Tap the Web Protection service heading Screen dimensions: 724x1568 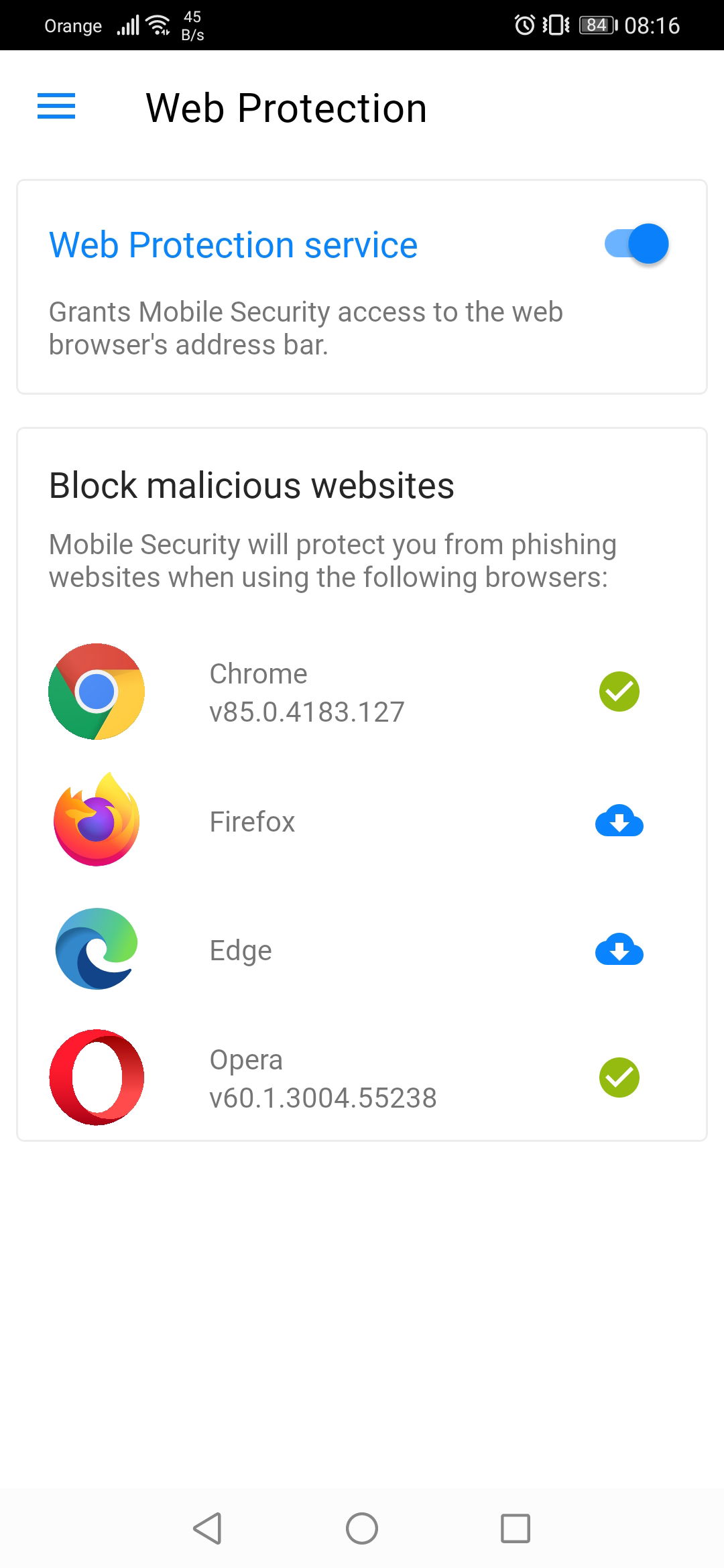coord(233,245)
